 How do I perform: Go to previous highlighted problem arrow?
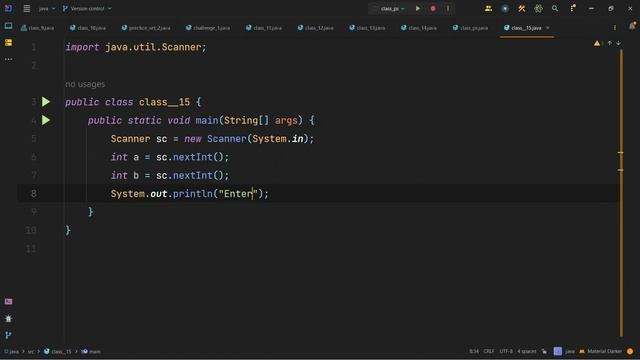609,43
